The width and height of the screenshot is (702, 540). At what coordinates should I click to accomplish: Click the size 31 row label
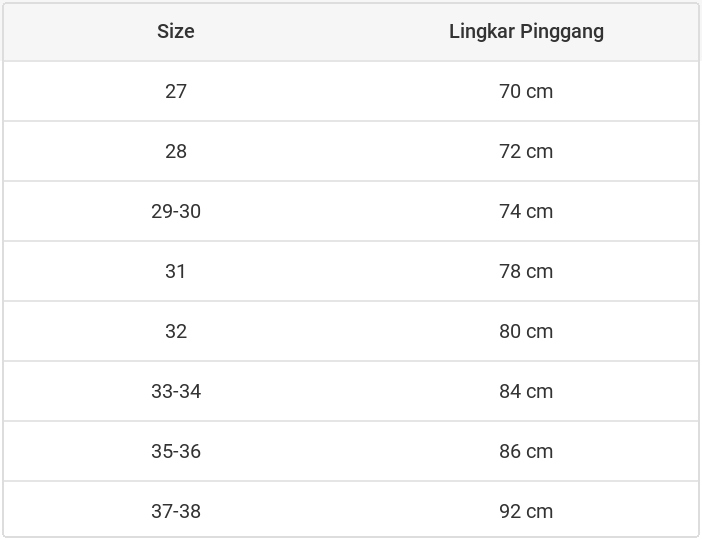pos(176,271)
